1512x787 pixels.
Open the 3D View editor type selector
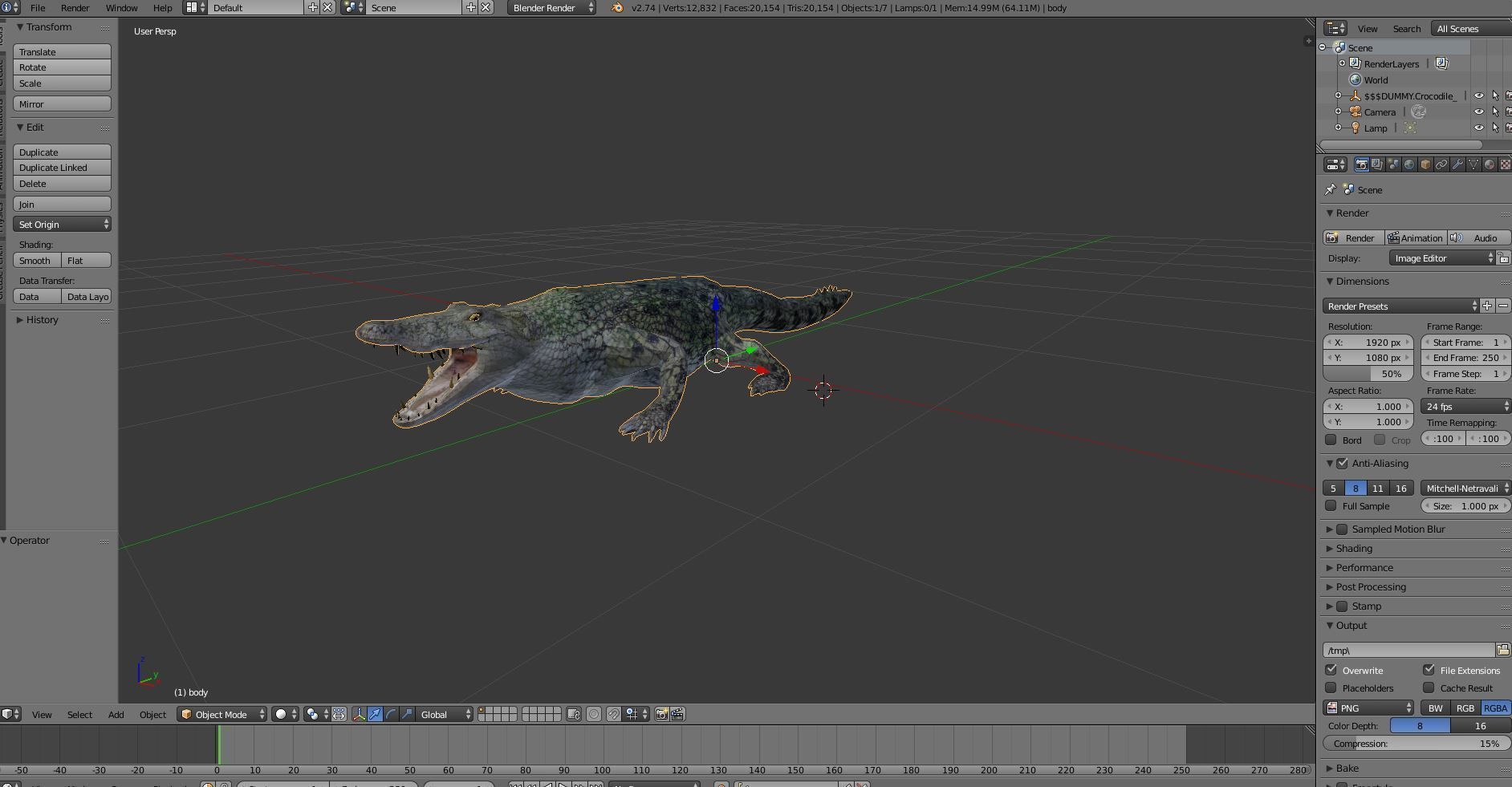(x=10, y=714)
